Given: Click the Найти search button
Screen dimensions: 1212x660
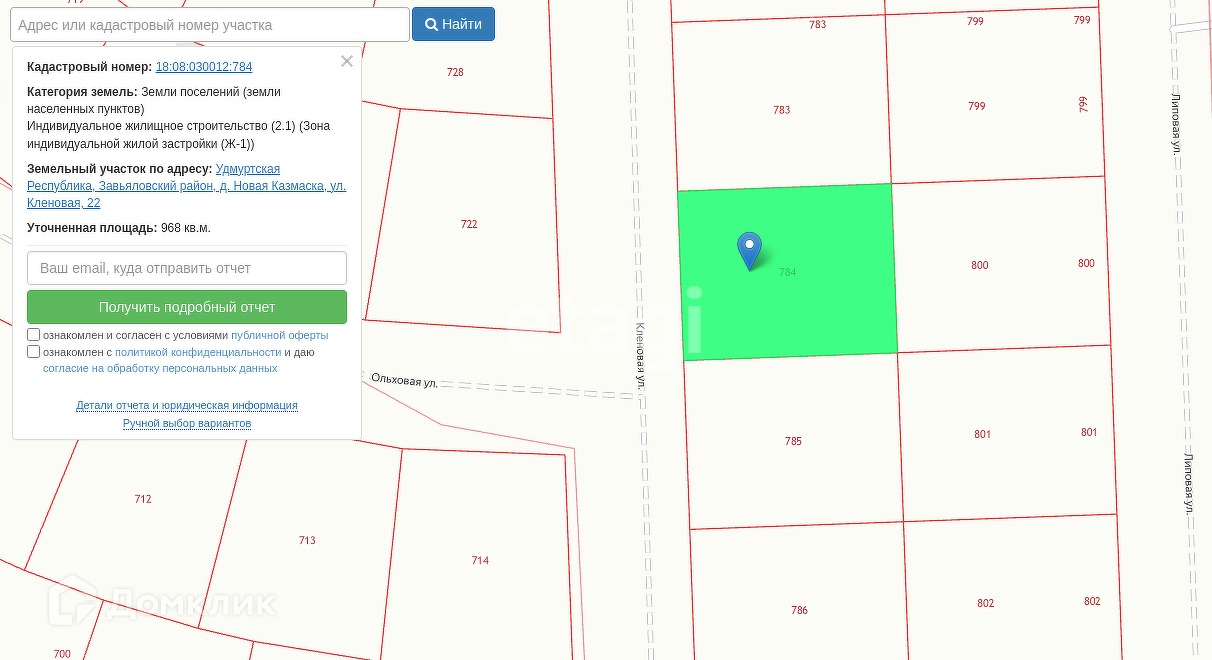Looking at the screenshot, I should 453,24.
